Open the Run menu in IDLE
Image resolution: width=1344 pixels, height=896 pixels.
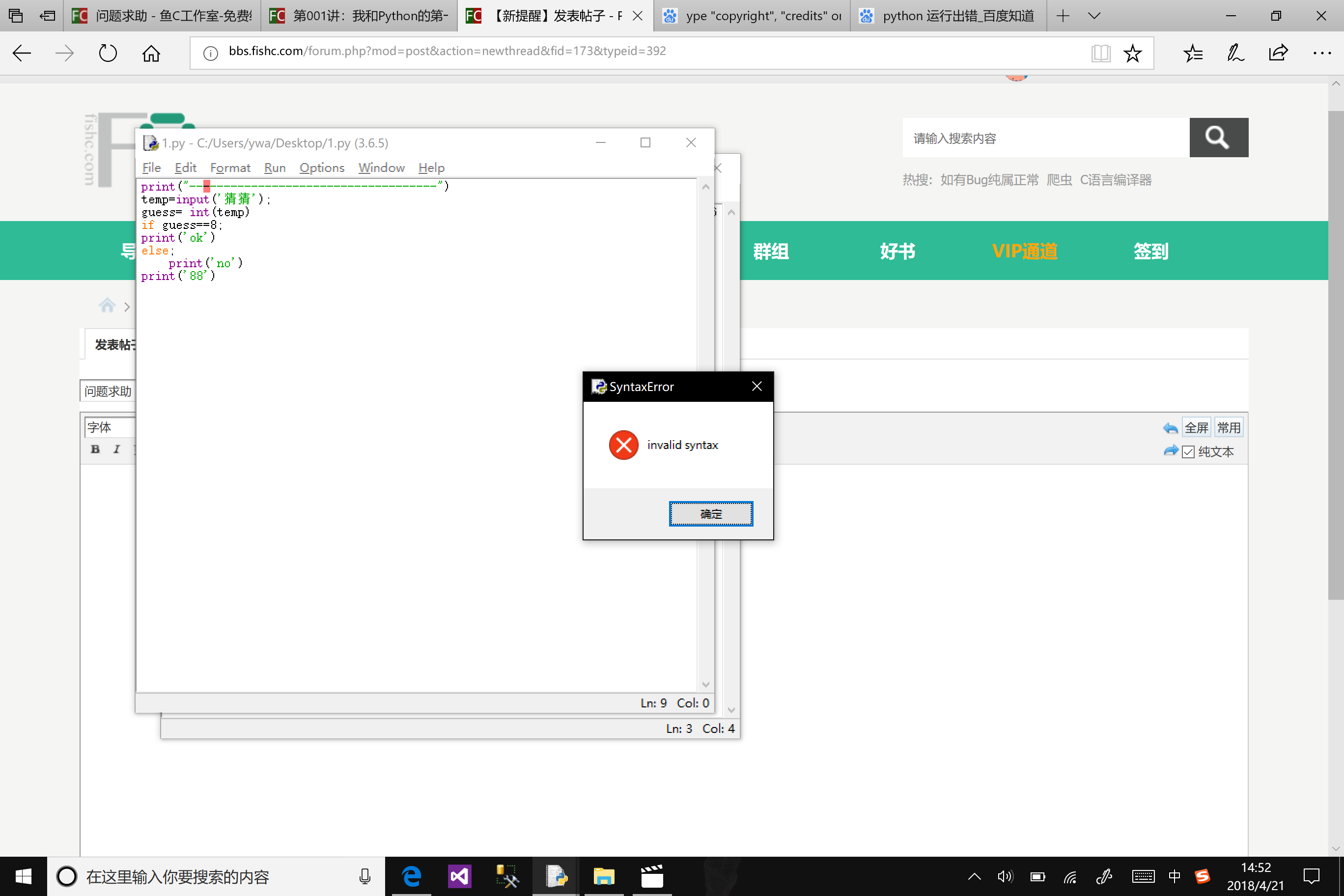pyautogui.click(x=274, y=168)
